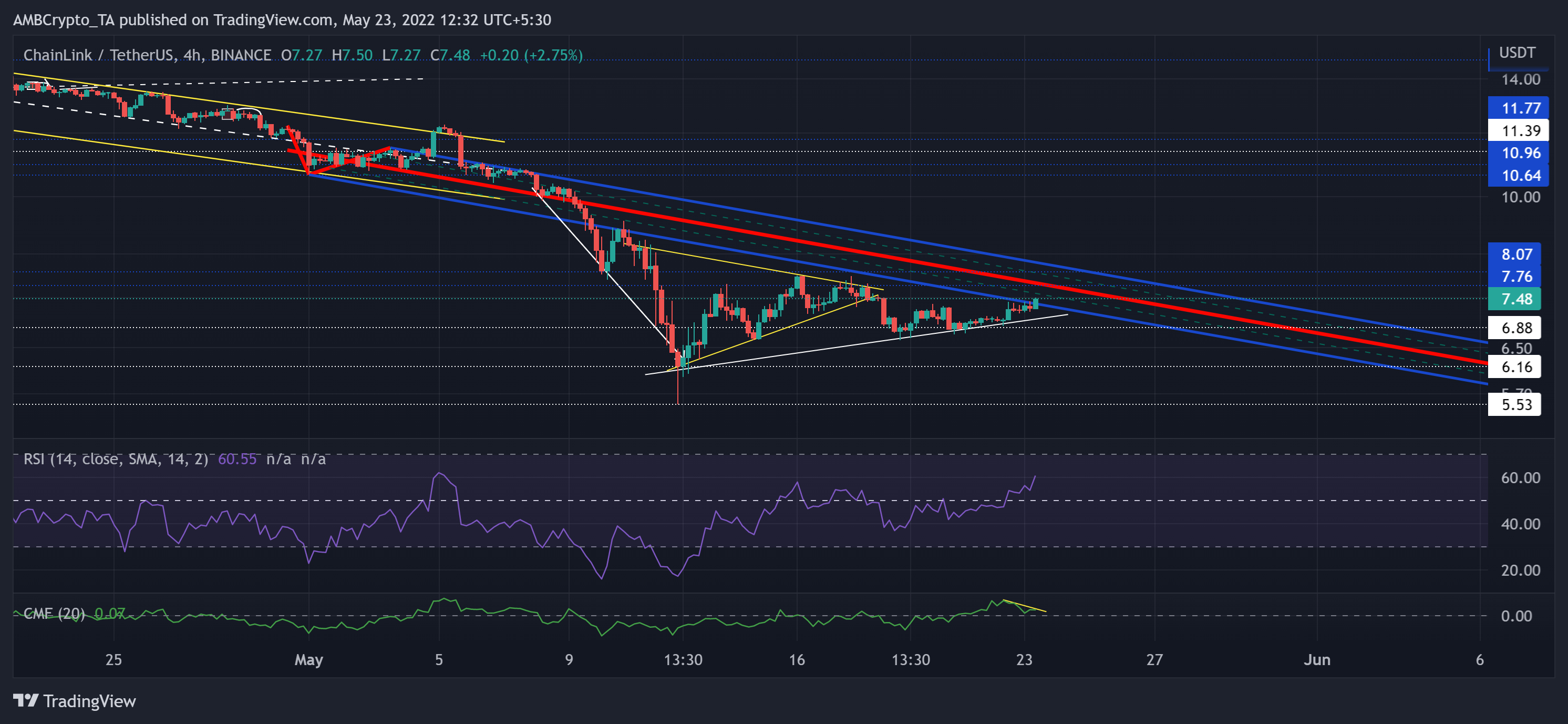Click the 14.00 price axis tick
This screenshot has width=1568, height=724.
pos(1521,80)
